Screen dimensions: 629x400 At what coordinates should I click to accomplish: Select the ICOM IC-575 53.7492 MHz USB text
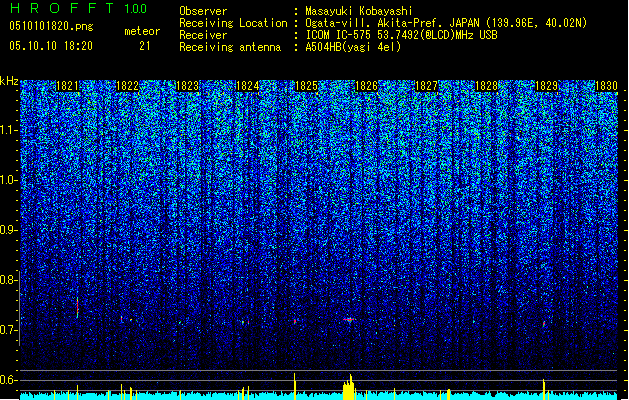[x=401, y=35]
